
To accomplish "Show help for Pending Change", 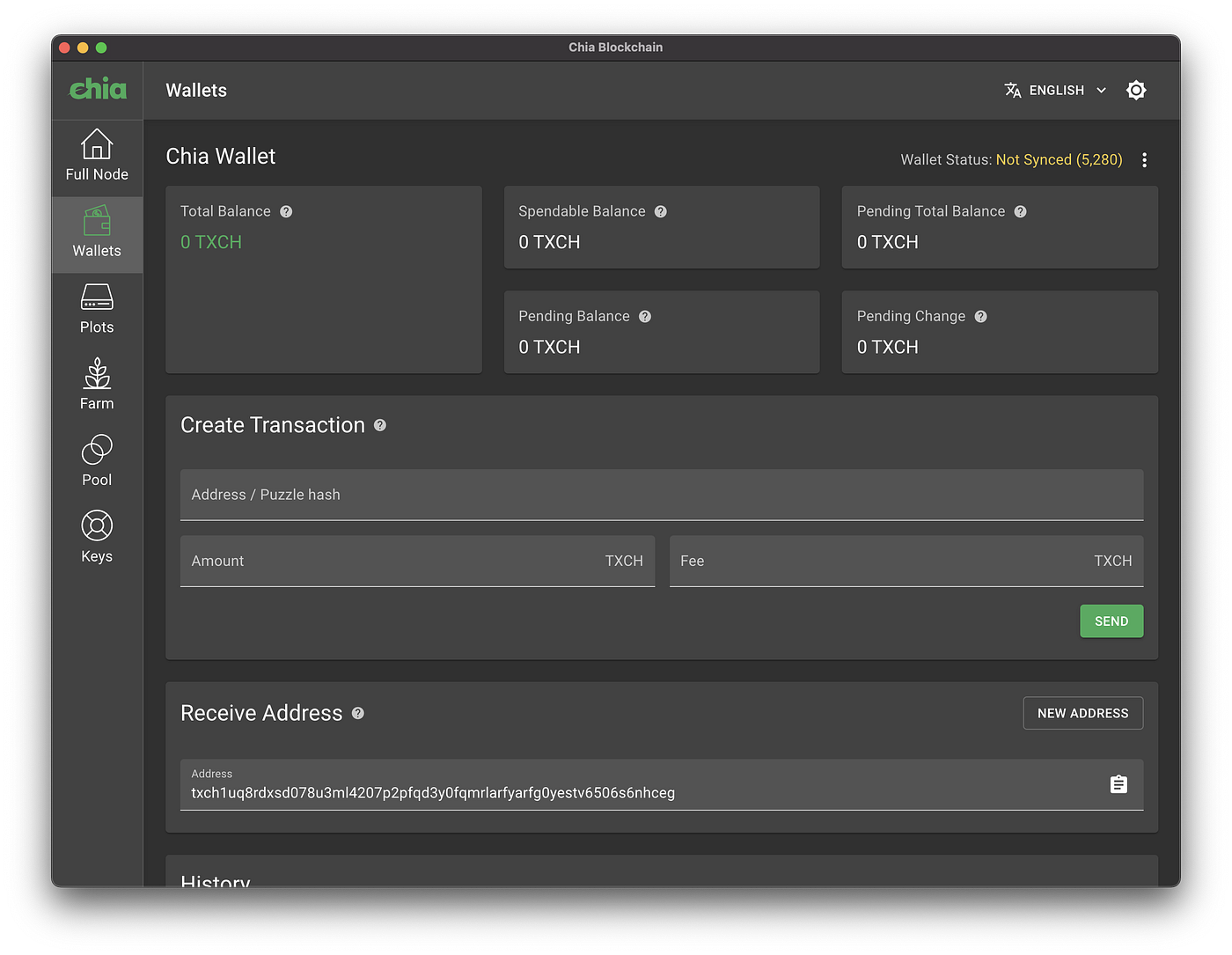I will [980, 316].
